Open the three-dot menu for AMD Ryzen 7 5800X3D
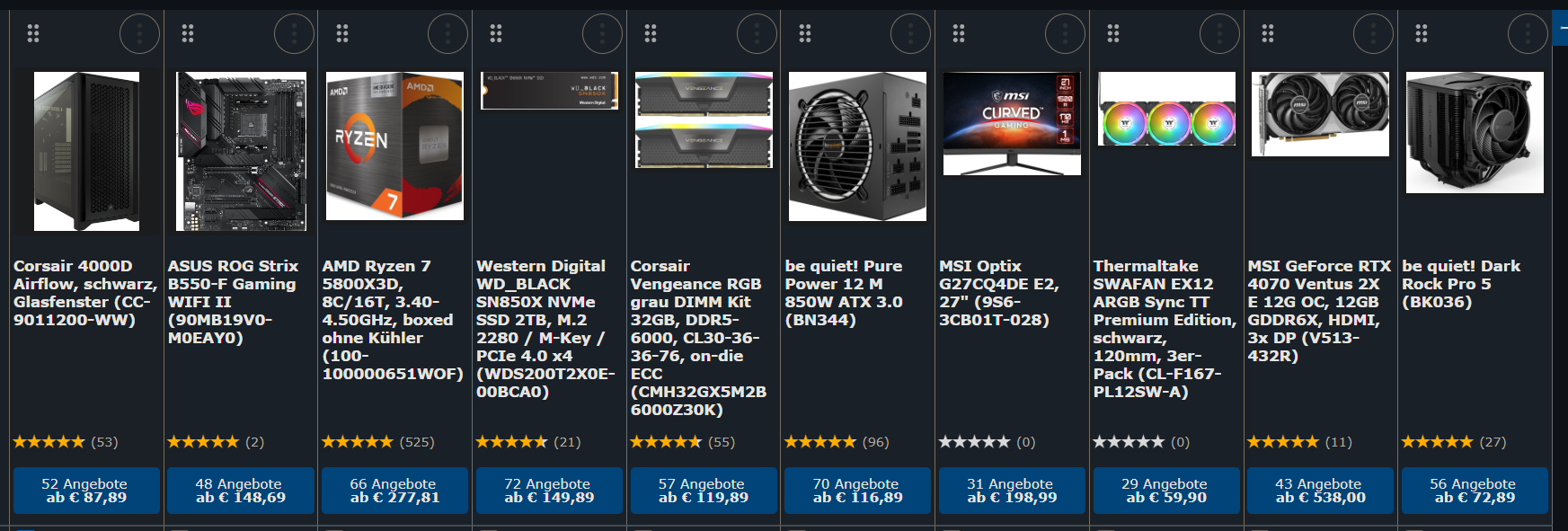Image resolution: width=1568 pixels, height=531 pixels. click(447, 34)
